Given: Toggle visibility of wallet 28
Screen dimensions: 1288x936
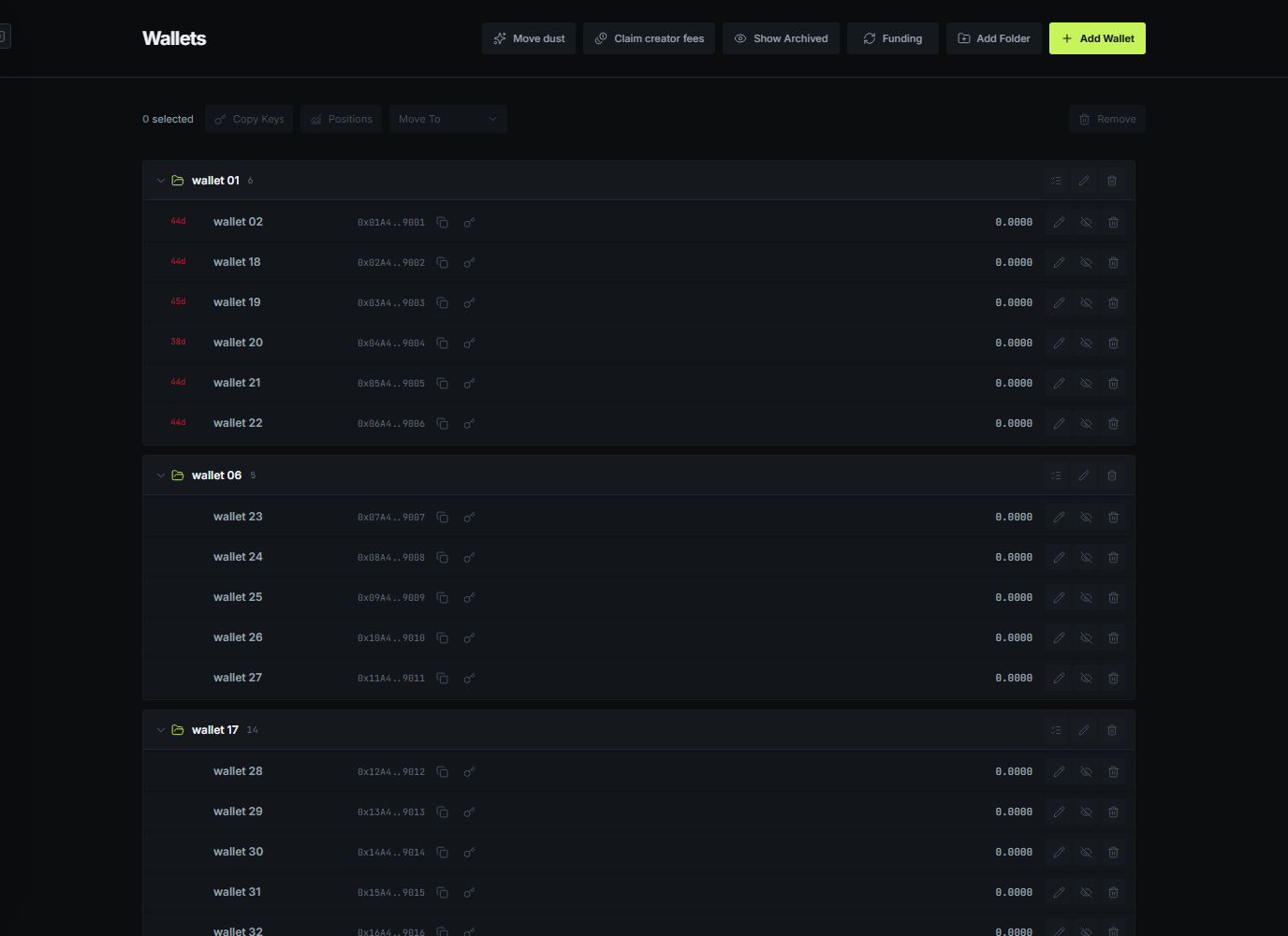Looking at the screenshot, I should pyautogui.click(x=1086, y=772).
